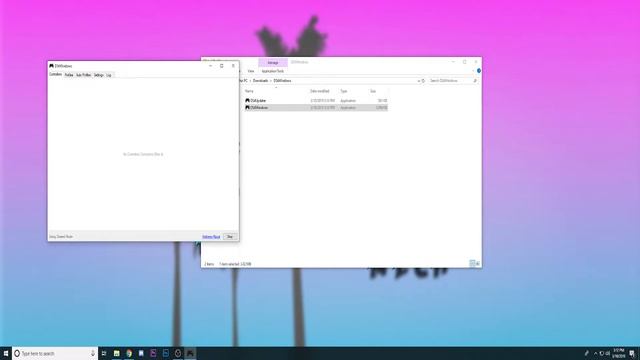This screenshot has height=360, width=640.
Task: Expand the address bar history dropdown
Action: coord(418,81)
